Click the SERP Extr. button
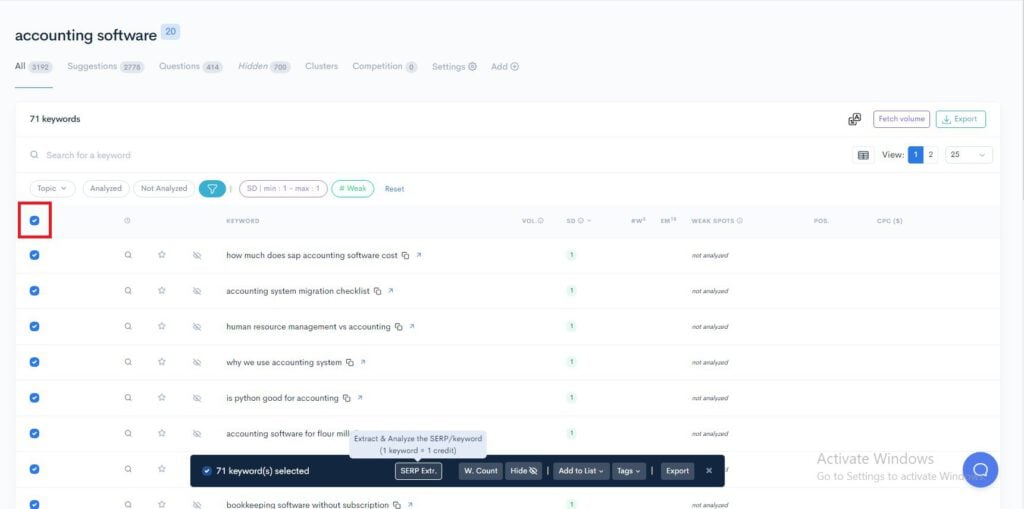Screen dimensions: 1024x509 418,470
